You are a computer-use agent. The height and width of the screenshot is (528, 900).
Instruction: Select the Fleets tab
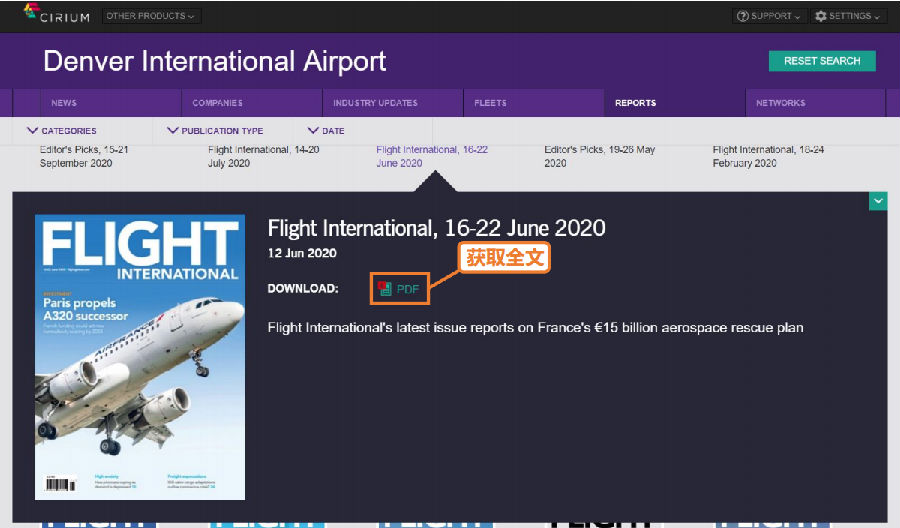tap(490, 103)
